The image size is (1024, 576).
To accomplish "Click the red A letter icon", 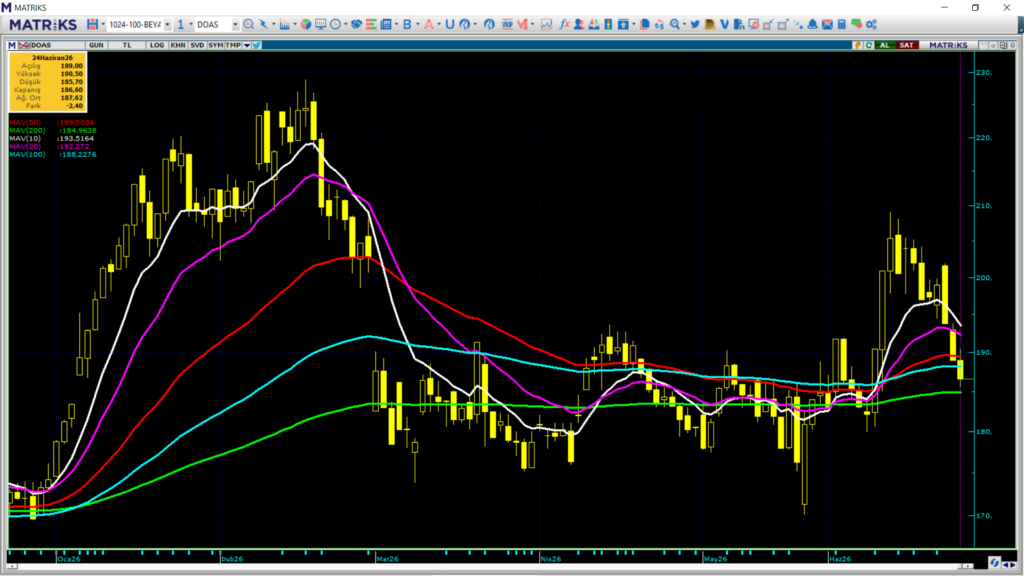I will coord(428,24).
